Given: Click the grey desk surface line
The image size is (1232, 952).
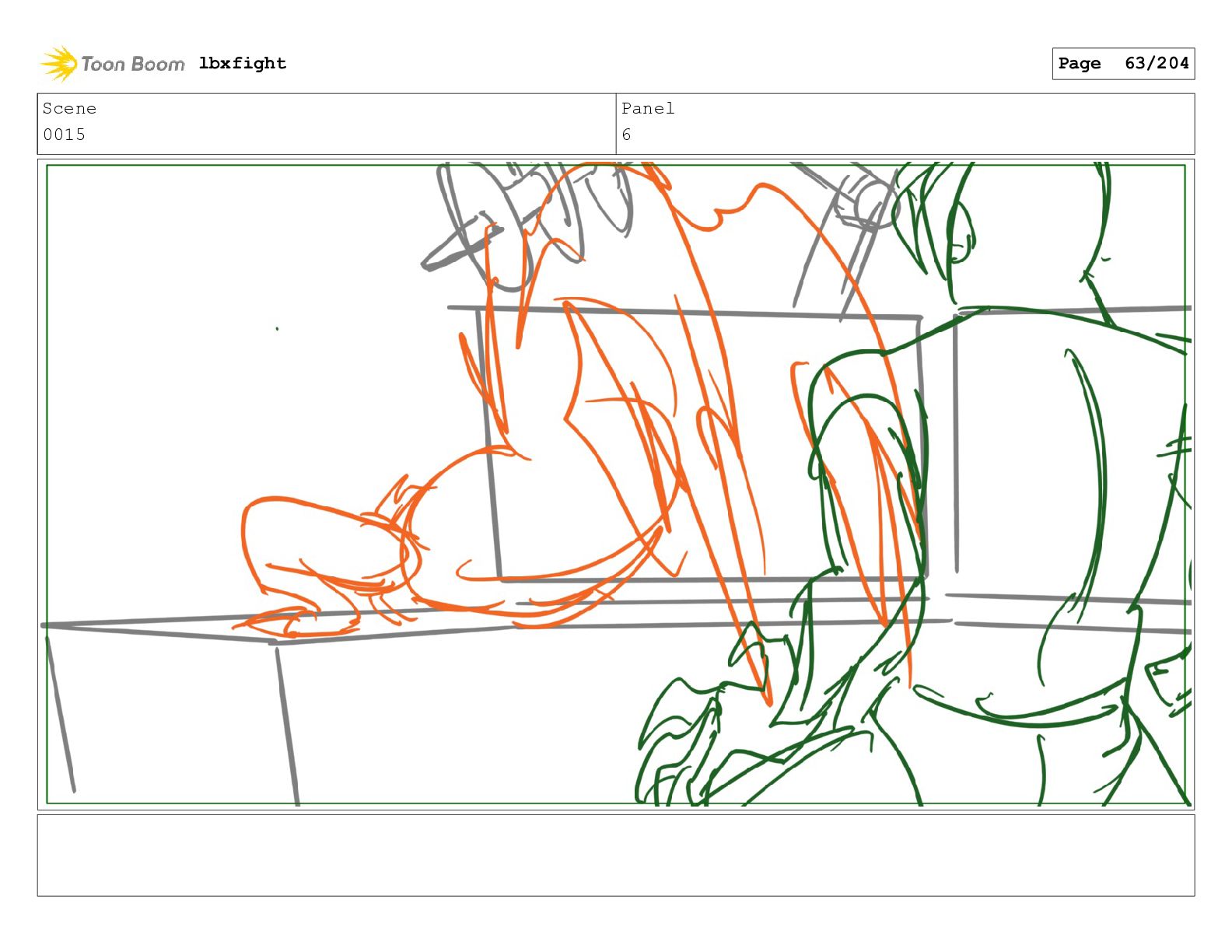Looking at the screenshot, I should 498,622.
